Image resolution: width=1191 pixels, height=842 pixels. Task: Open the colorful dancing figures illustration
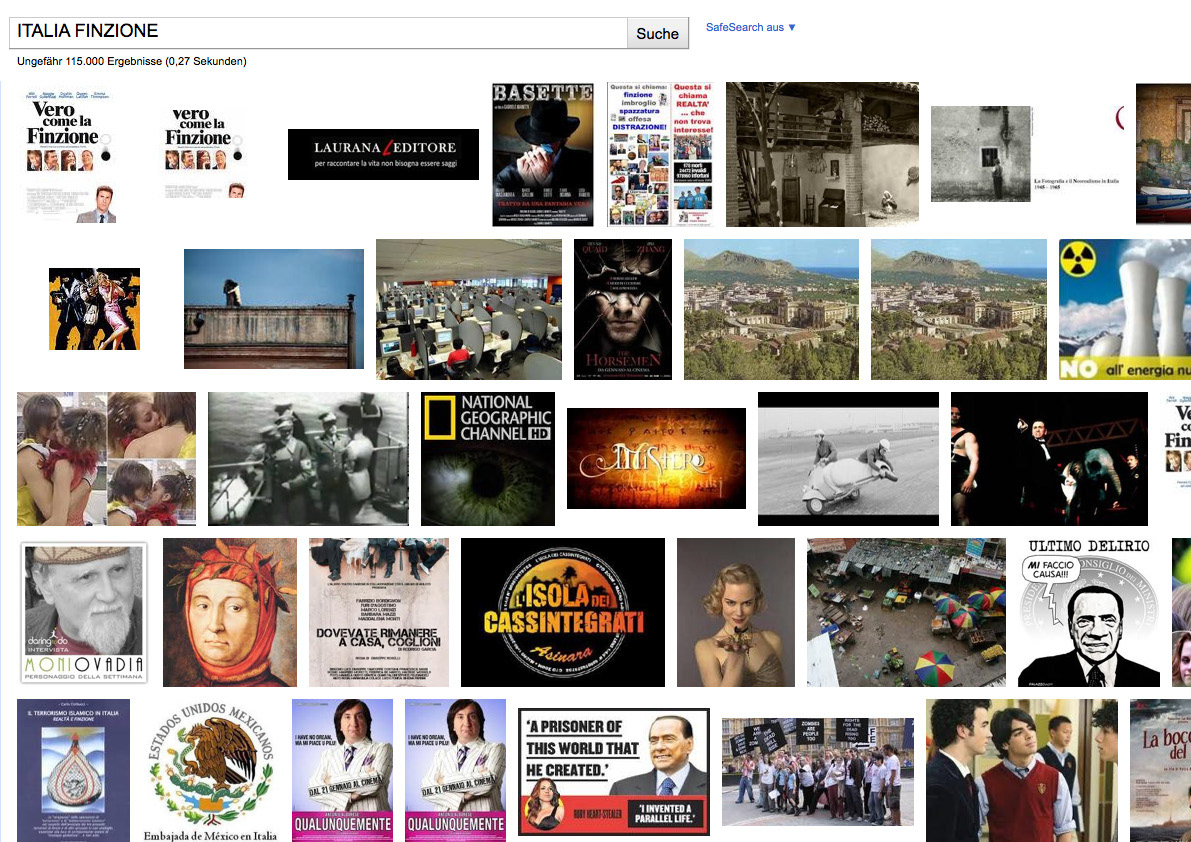94,309
